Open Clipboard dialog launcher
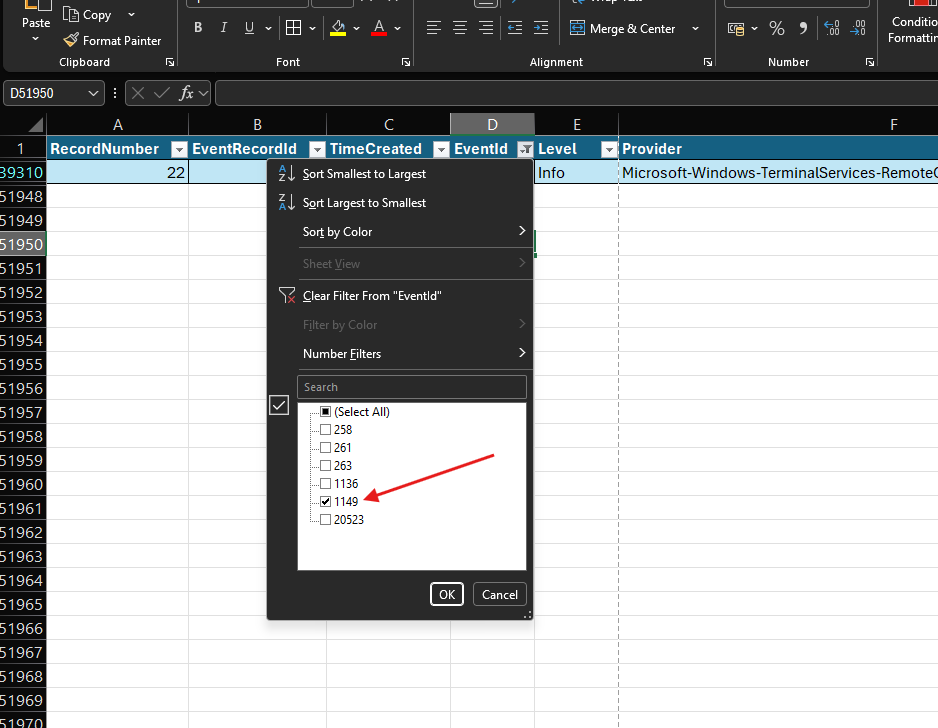The height and width of the screenshot is (728, 938). pos(170,62)
